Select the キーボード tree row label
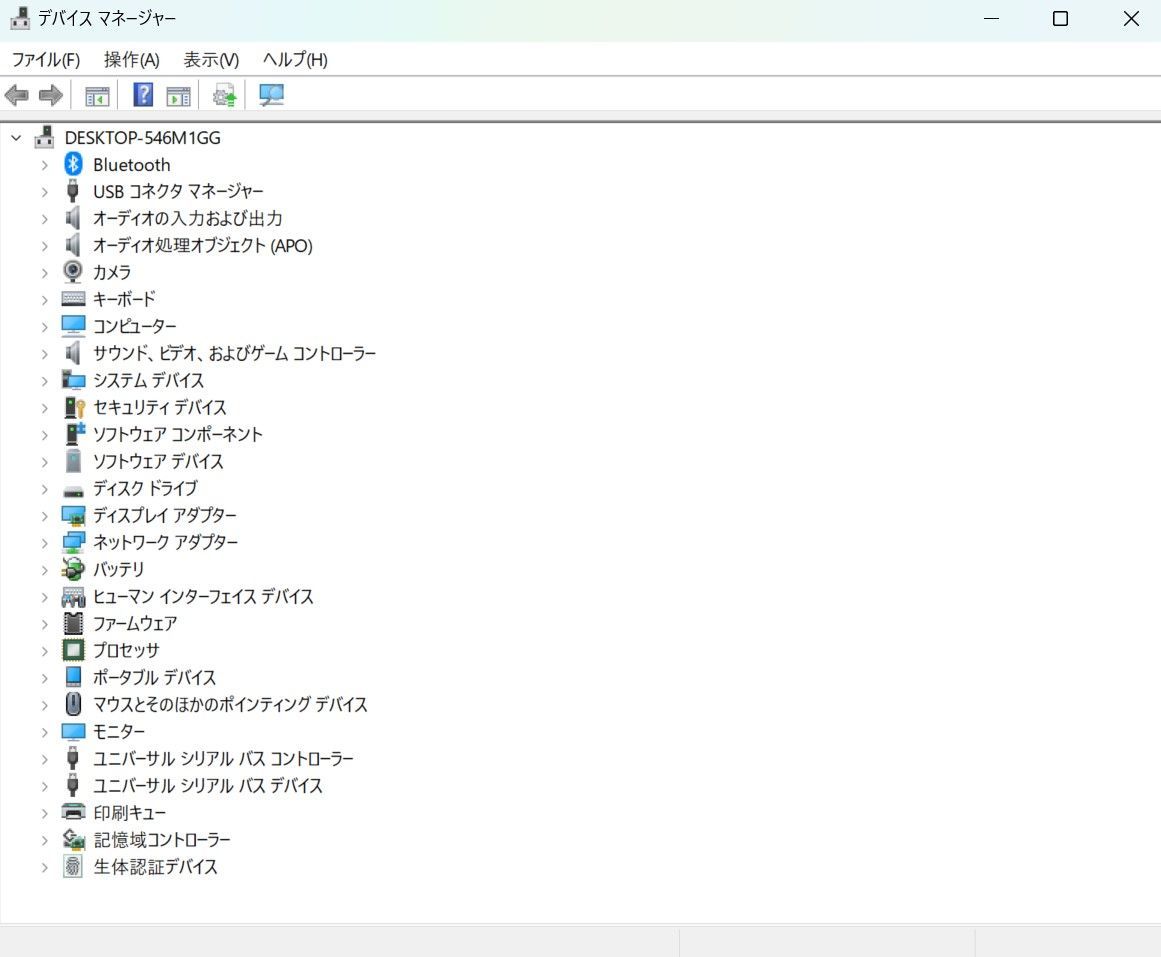 coord(124,299)
